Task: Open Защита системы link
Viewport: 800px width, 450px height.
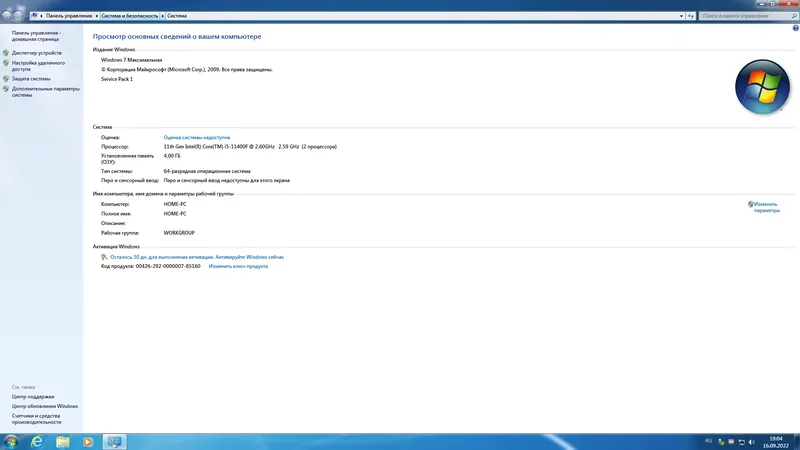Action: pos(31,79)
